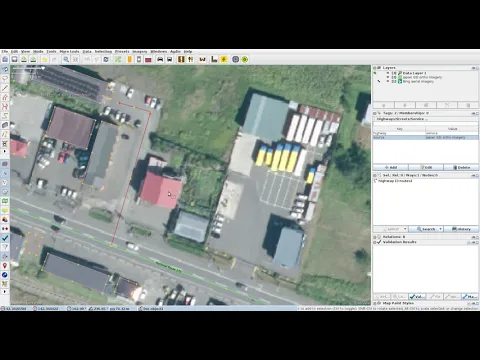Click the fork and knife restaurant preset icon
The height and width of the screenshot is (360, 480).
click(x=191, y=59)
